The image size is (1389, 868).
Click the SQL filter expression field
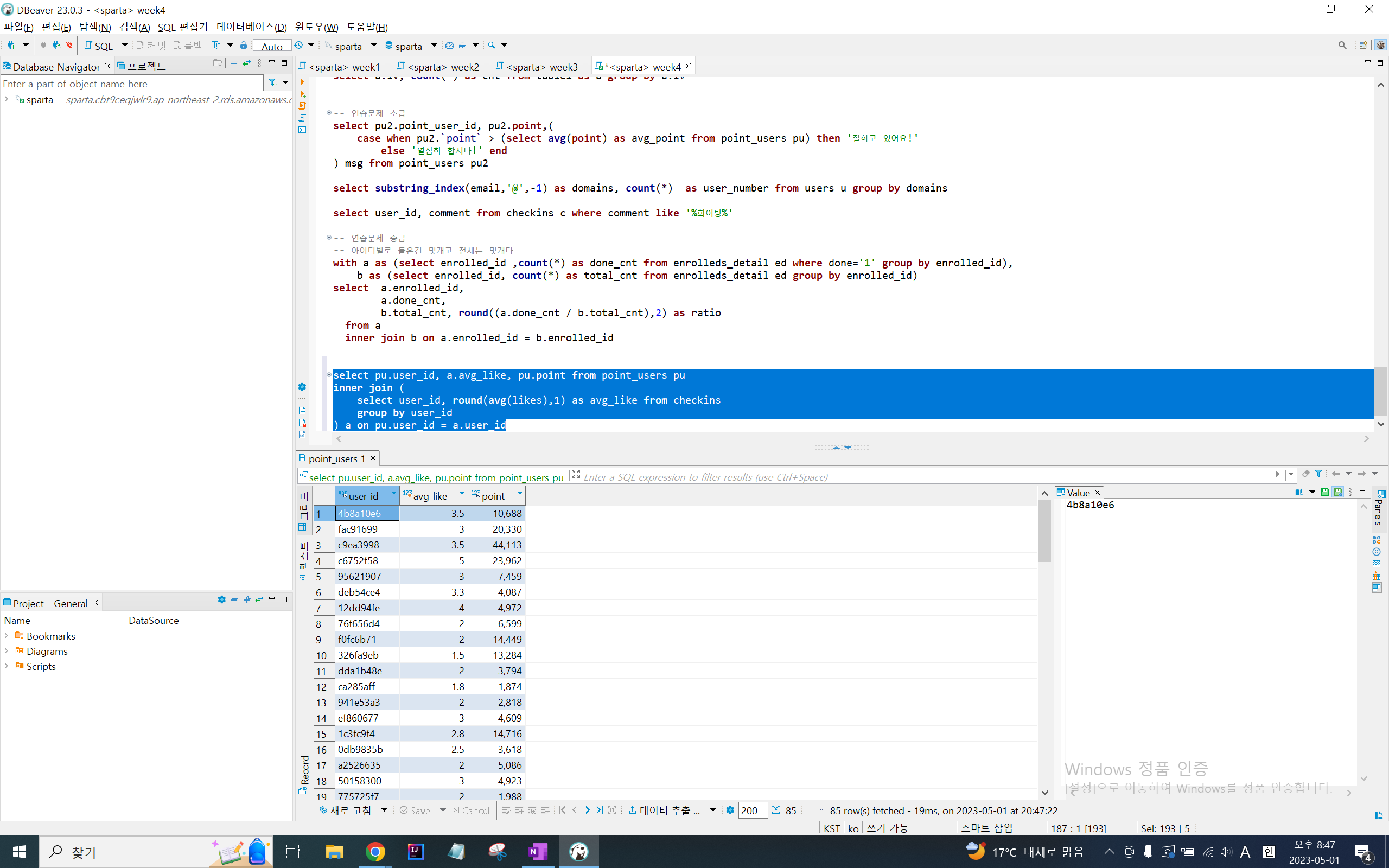coord(927,477)
